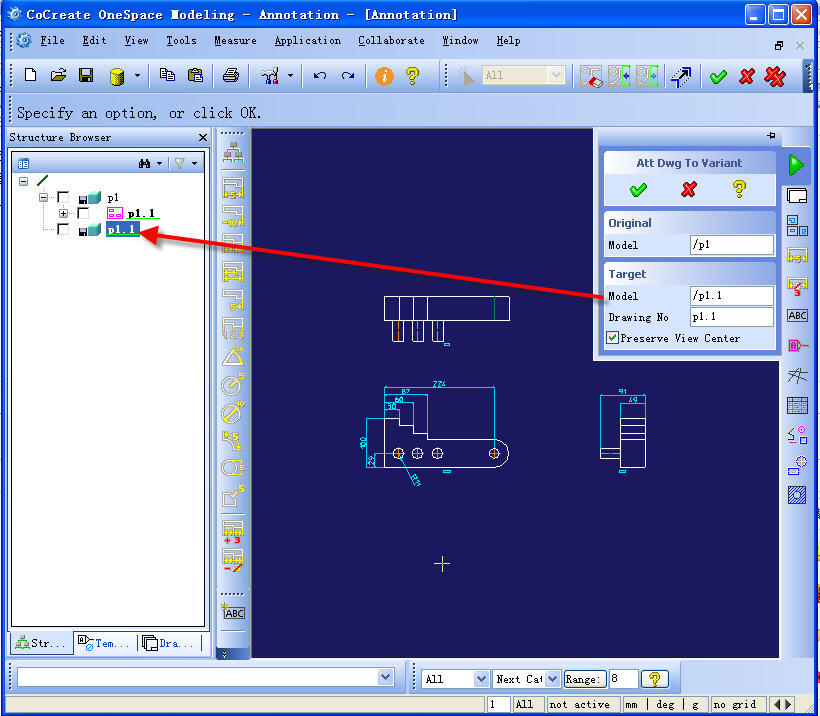
Task: Select the p1 part in tree
Action: click(x=113, y=198)
